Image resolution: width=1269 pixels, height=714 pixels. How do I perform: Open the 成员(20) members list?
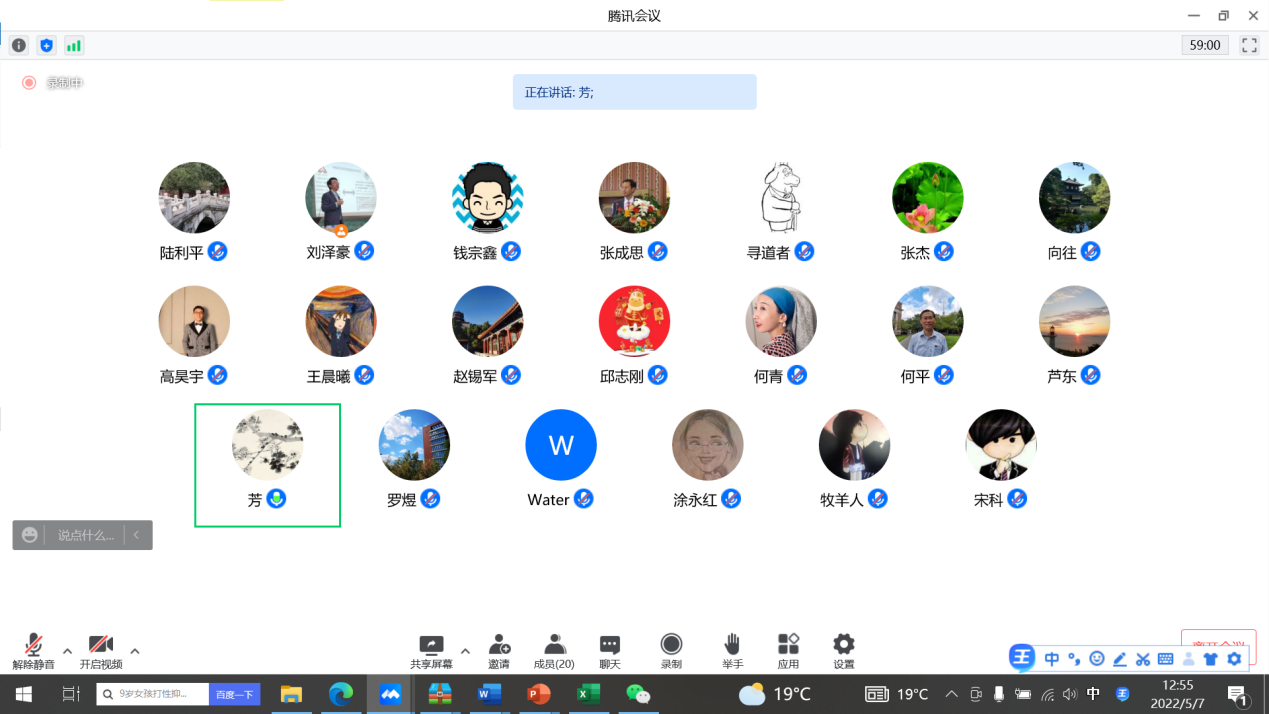pos(554,651)
